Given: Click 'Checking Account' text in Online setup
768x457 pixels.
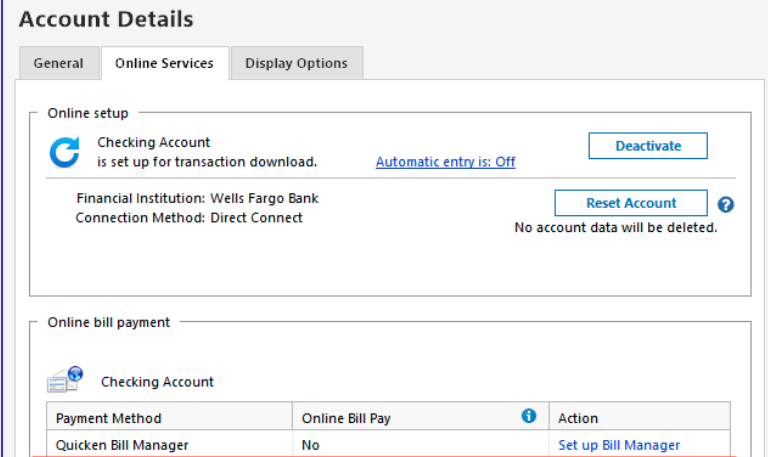Looking at the screenshot, I should (x=153, y=142).
